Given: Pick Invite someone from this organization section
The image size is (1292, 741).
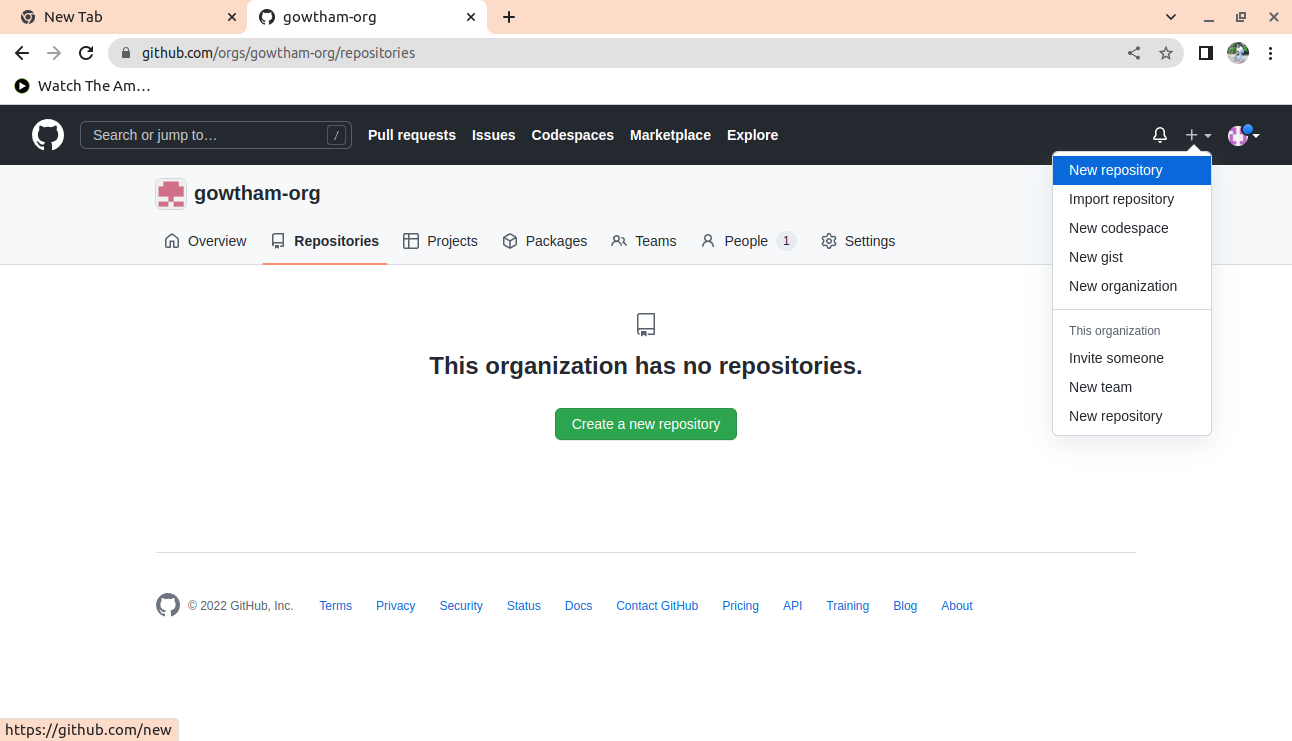Looking at the screenshot, I should 1116,358.
